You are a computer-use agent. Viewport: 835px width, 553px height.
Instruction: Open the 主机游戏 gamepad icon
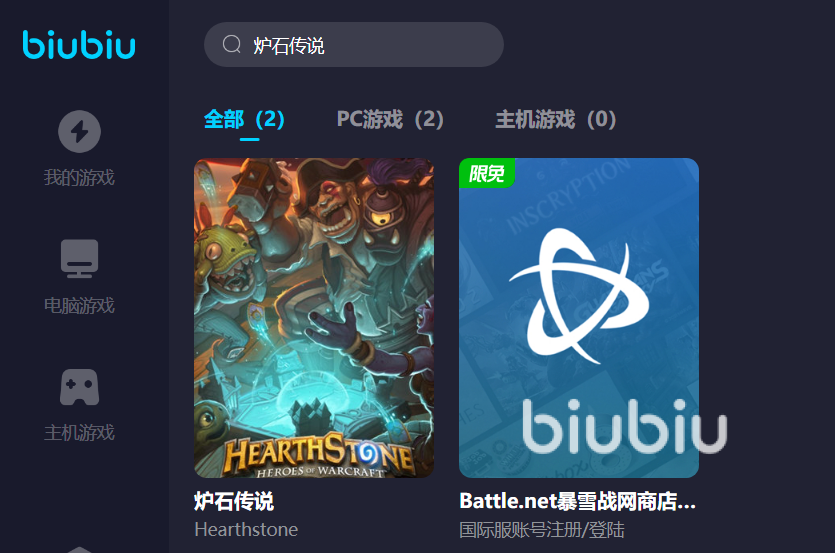[79, 387]
